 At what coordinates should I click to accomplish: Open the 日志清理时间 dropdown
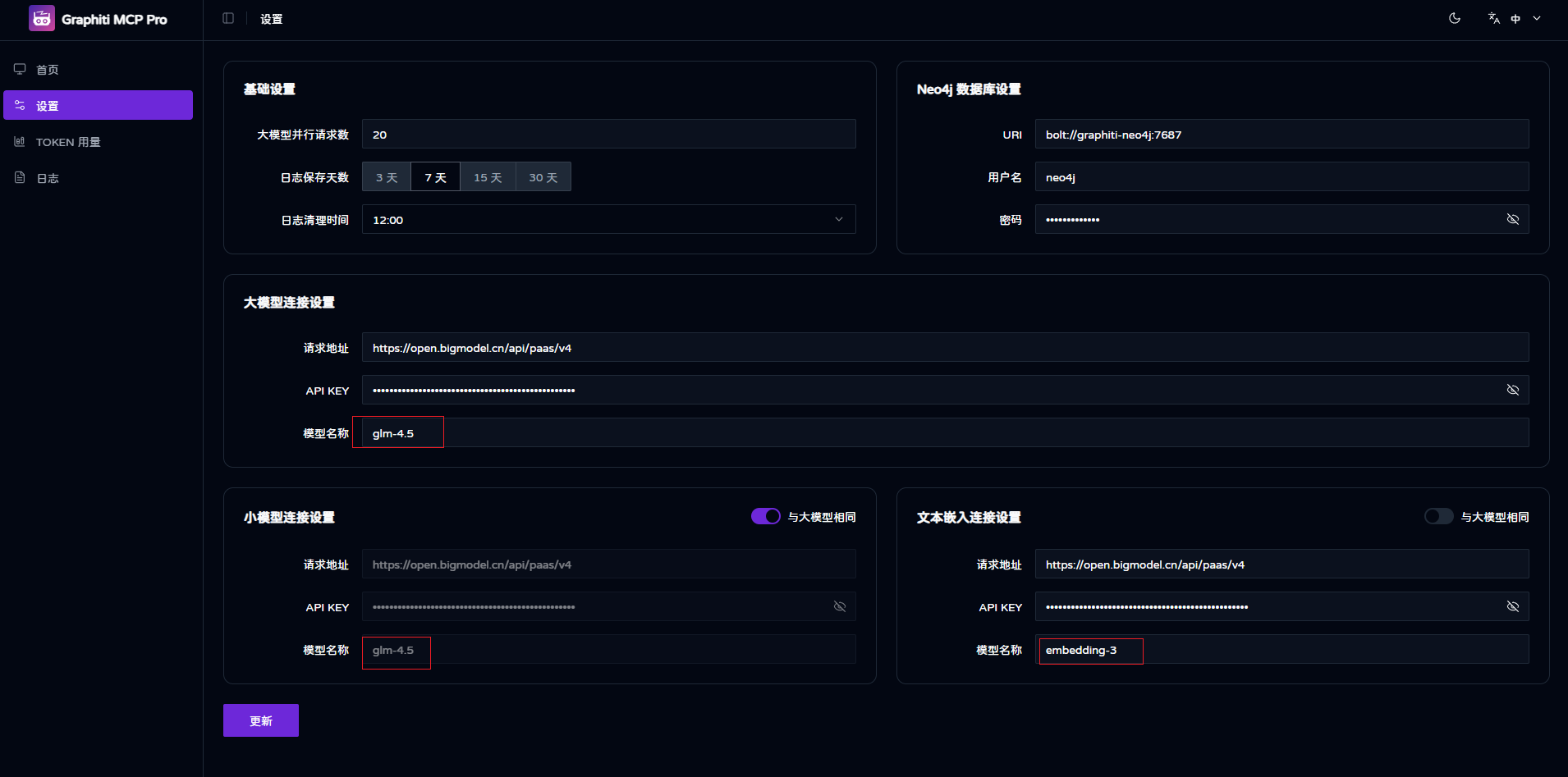click(x=609, y=219)
